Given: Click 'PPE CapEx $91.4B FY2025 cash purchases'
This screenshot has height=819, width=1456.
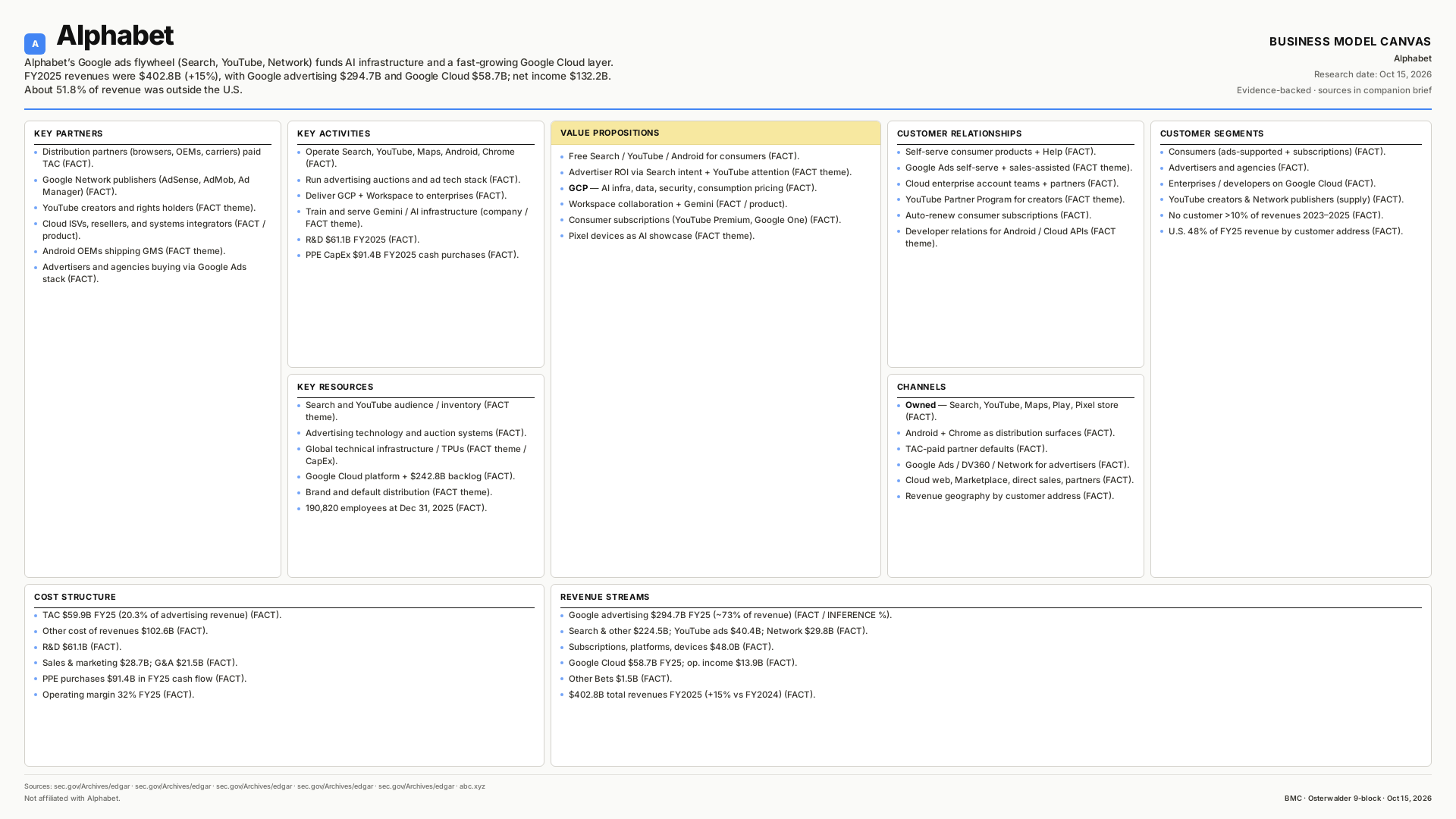Looking at the screenshot, I should coord(412,255).
